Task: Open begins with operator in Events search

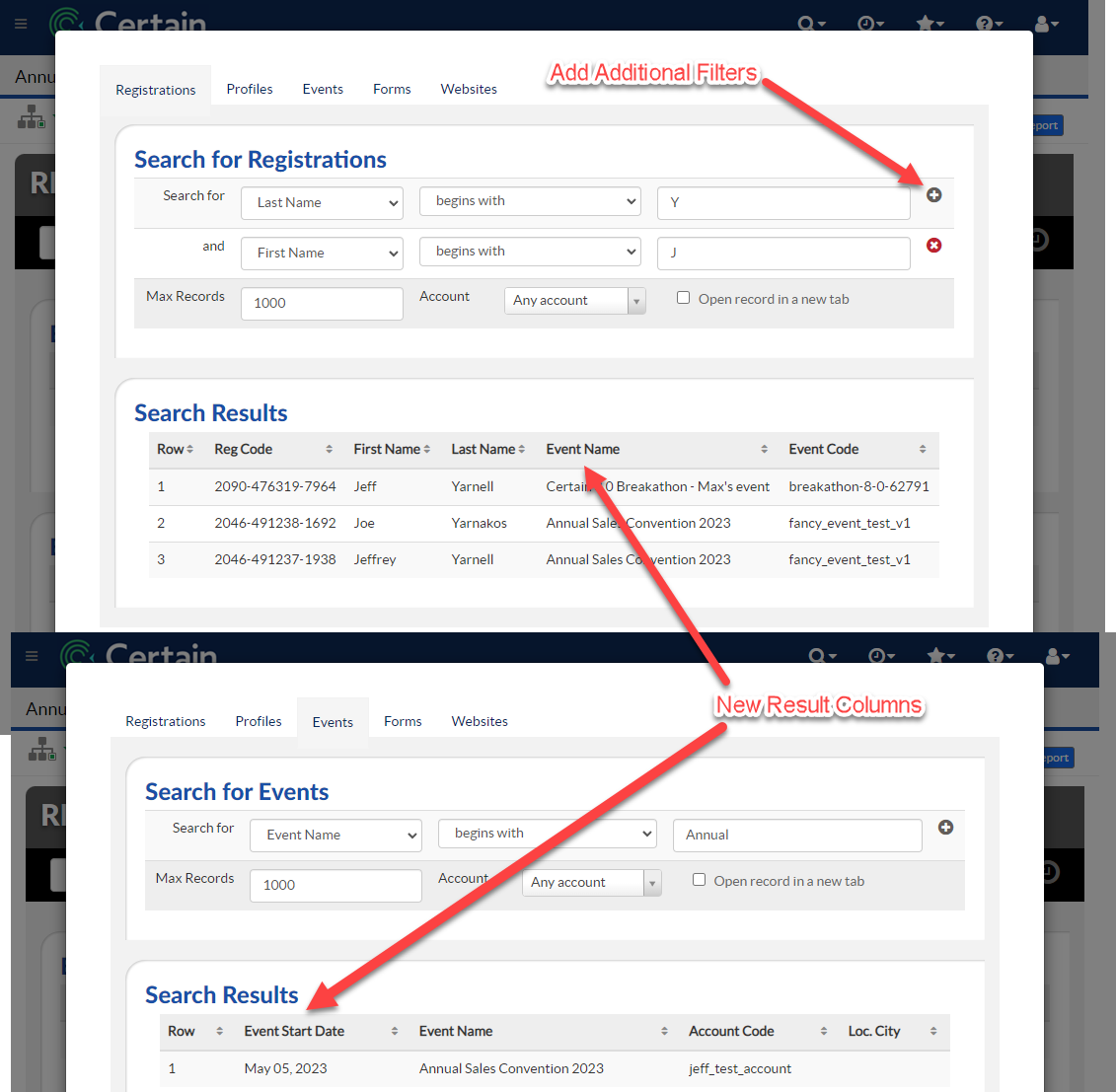Action: coord(547,833)
